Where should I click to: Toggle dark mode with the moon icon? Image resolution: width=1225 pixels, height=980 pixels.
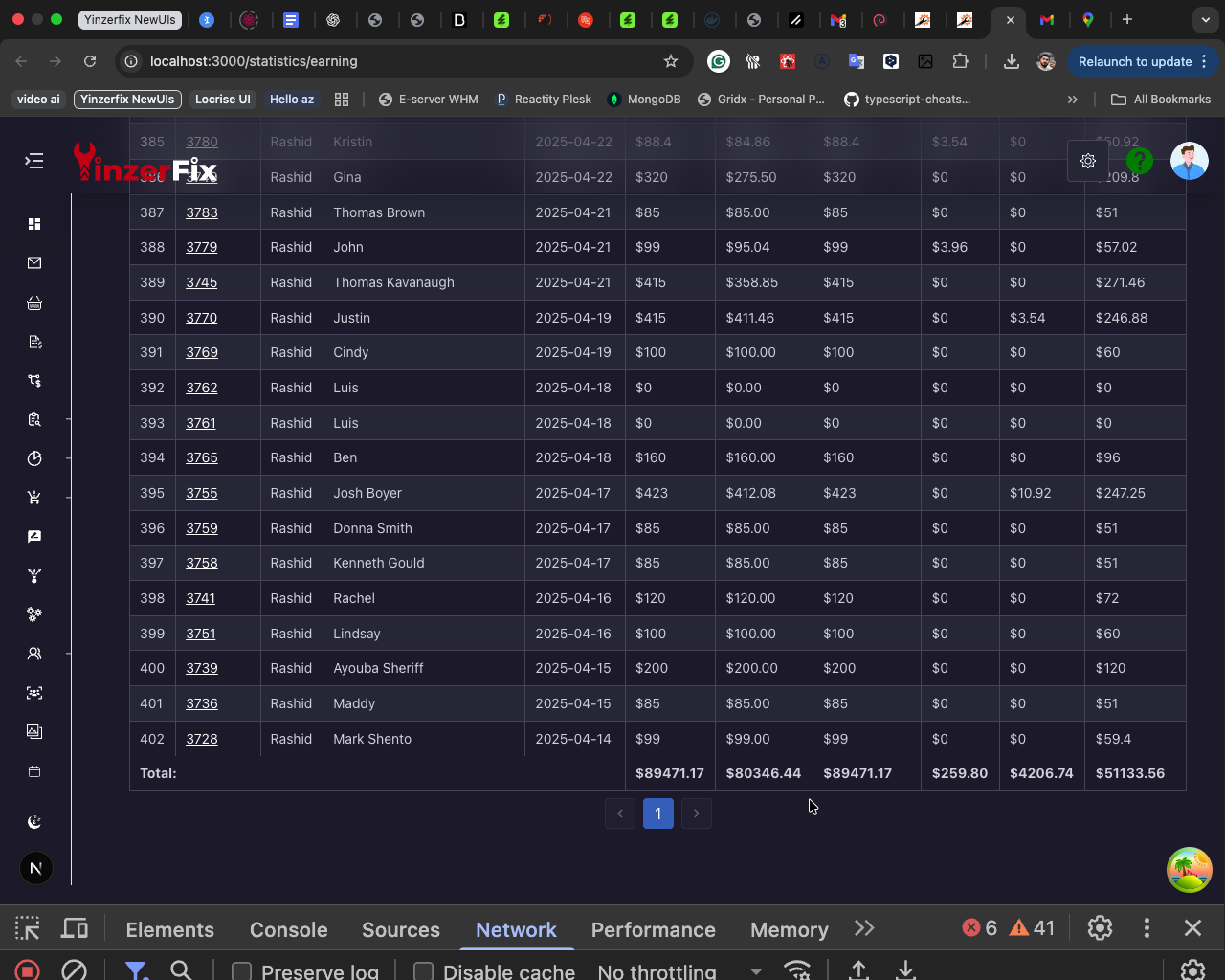(x=34, y=822)
